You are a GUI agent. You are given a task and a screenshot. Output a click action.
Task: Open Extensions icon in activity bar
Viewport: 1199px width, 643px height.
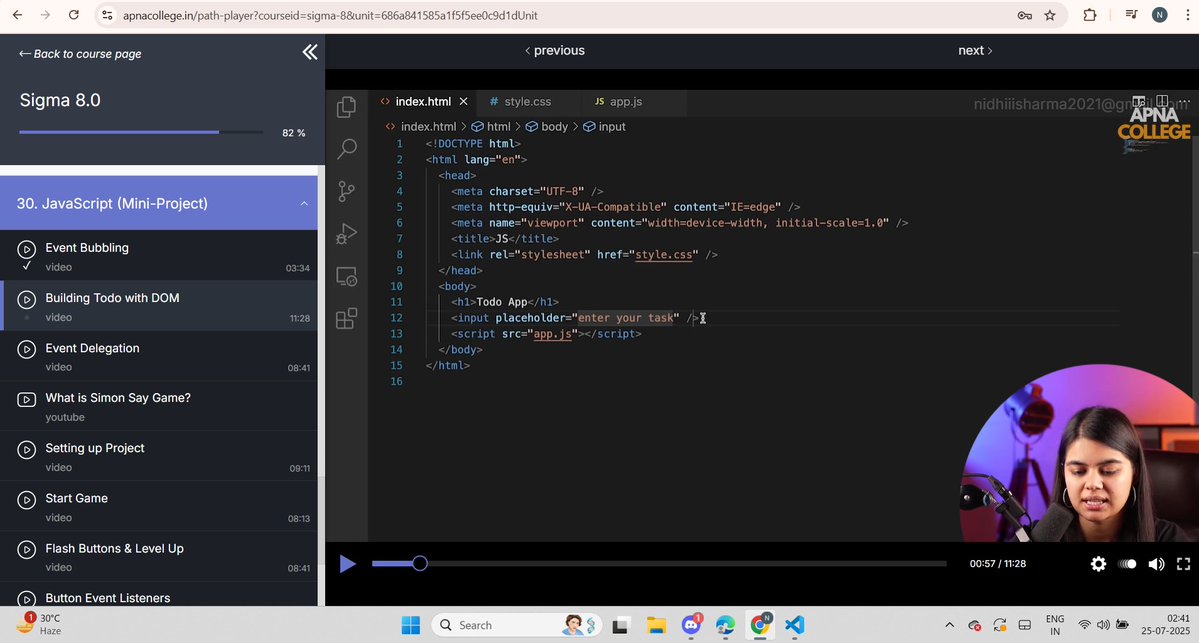point(346,318)
